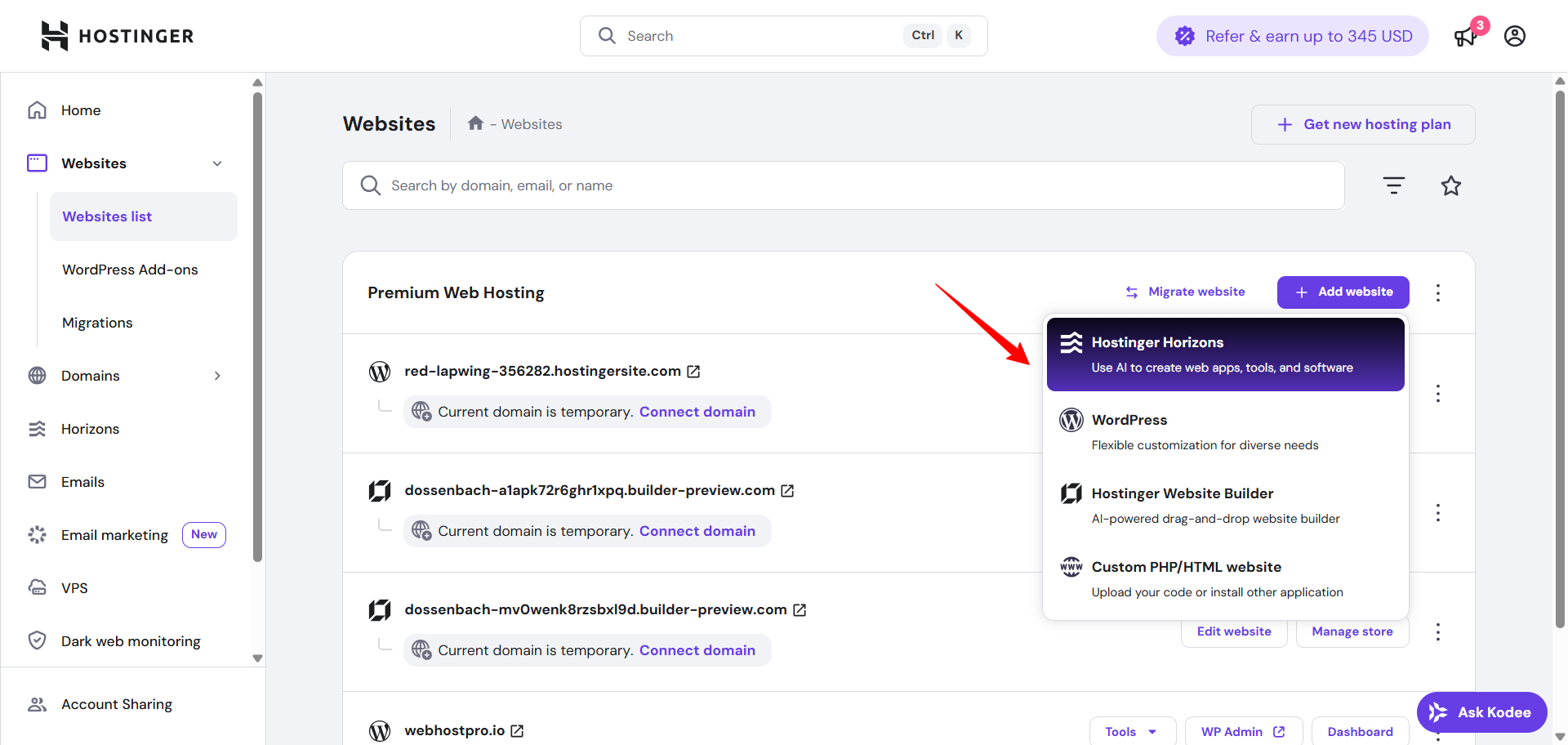Screen dimensions: 1568x745
Task: Click the Emails envelope sidebar icon
Action: 38,482
